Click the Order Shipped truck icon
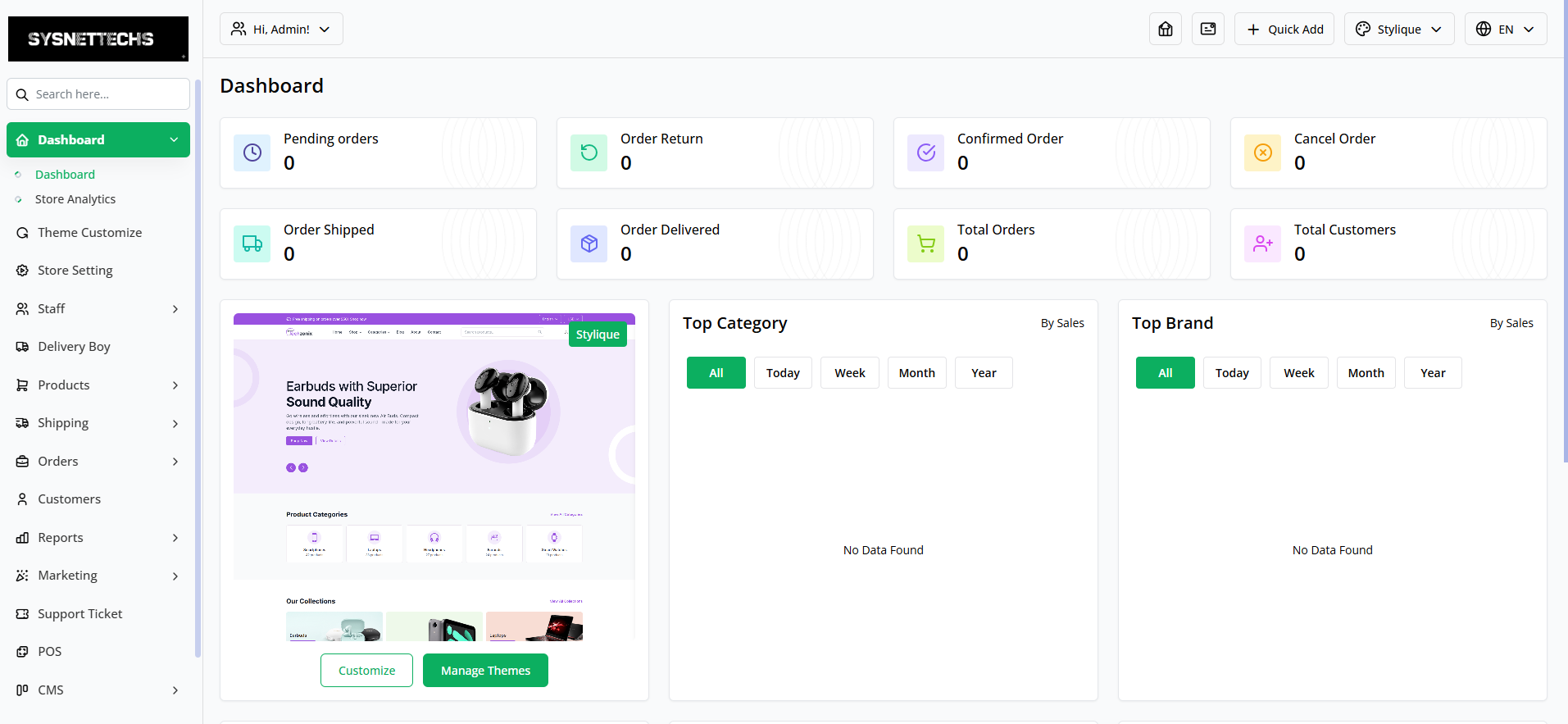Screen dimensions: 1568x724 click(252, 244)
